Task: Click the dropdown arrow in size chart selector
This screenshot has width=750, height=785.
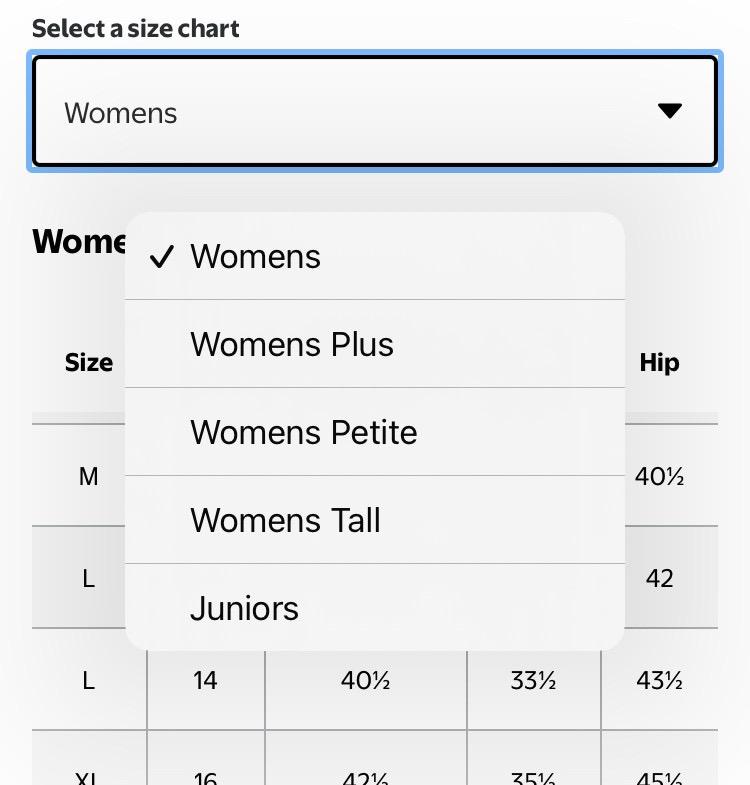Action: 670,111
